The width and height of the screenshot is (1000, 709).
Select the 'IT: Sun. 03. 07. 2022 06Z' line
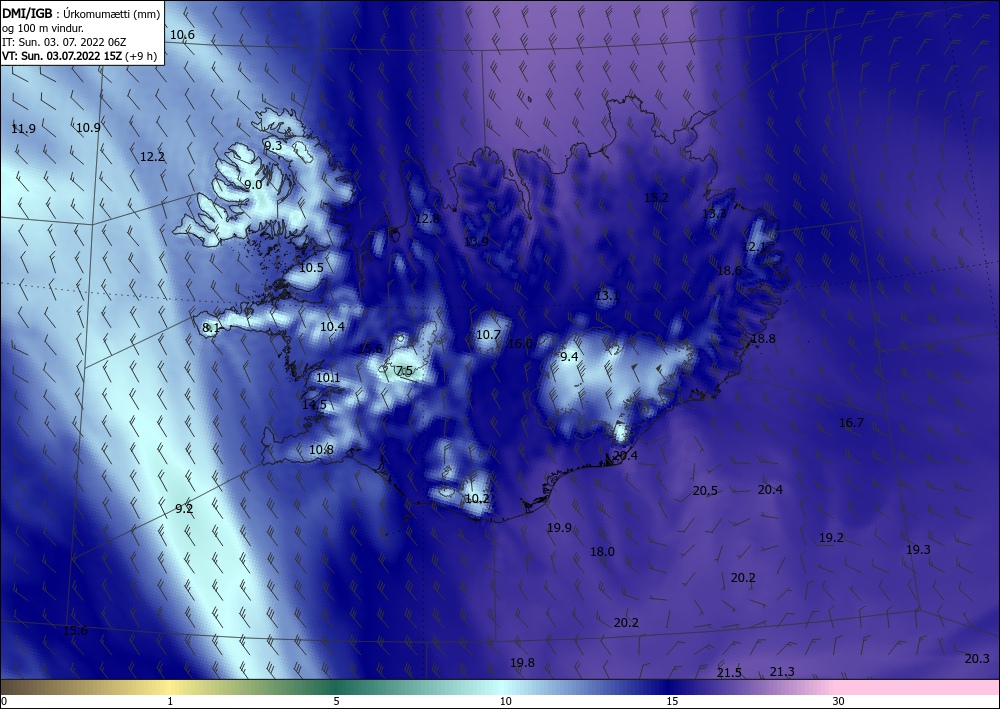[64, 42]
